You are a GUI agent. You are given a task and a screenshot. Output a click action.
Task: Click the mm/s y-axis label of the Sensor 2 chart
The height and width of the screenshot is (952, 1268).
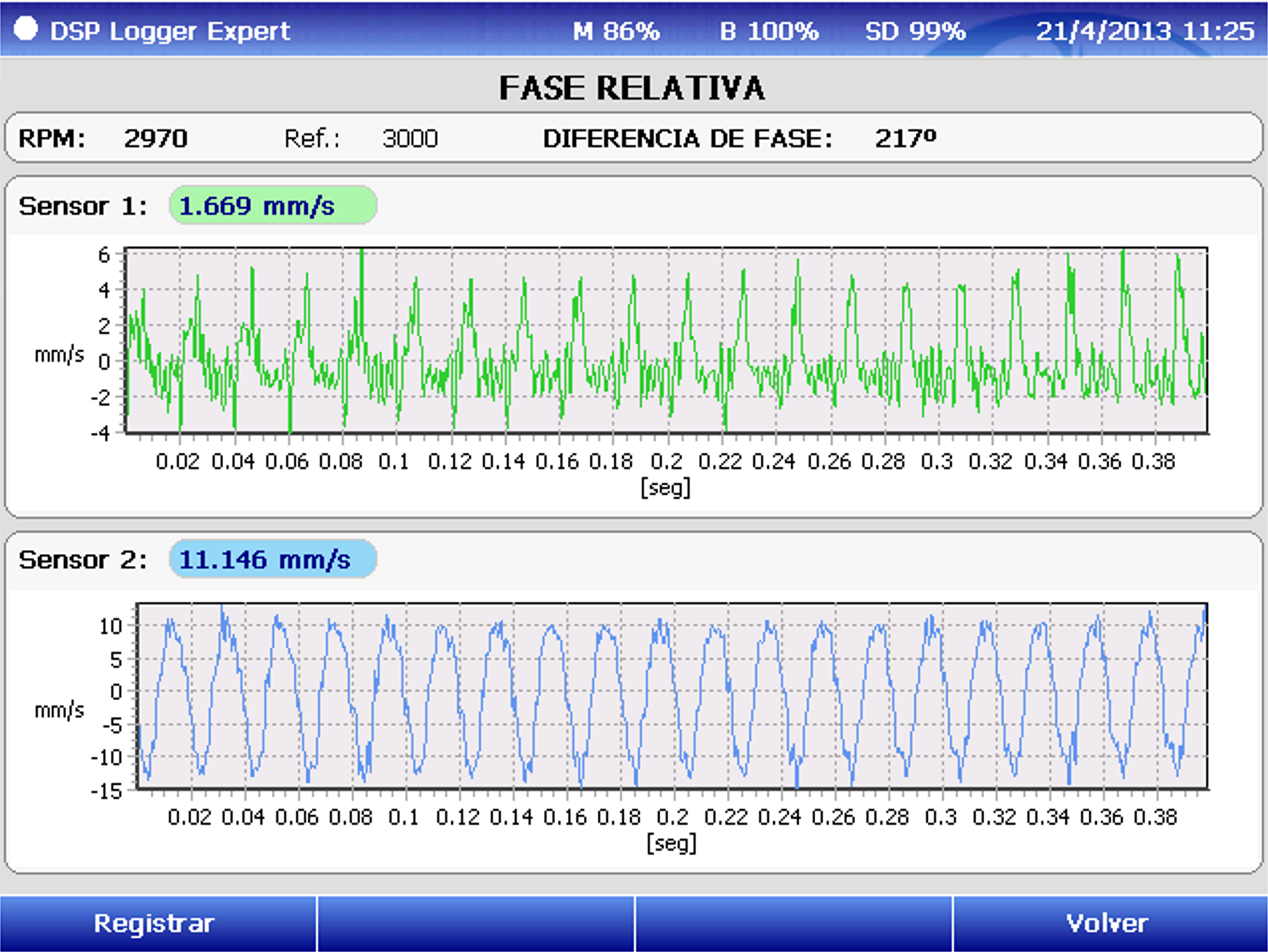(59, 709)
